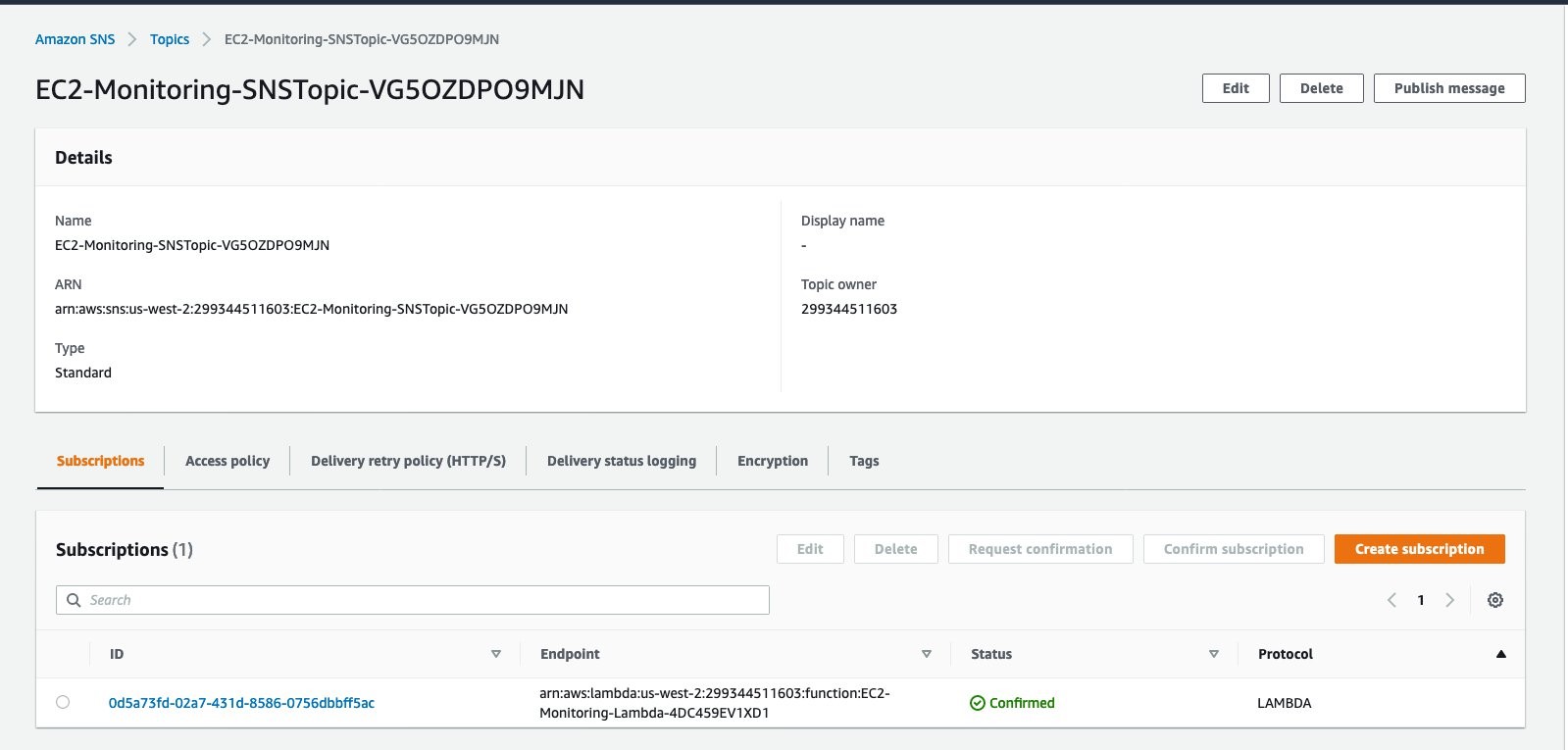Open Delivery status logging tab
The width and height of the screenshot is (1568, 750).
click(622, 461)
